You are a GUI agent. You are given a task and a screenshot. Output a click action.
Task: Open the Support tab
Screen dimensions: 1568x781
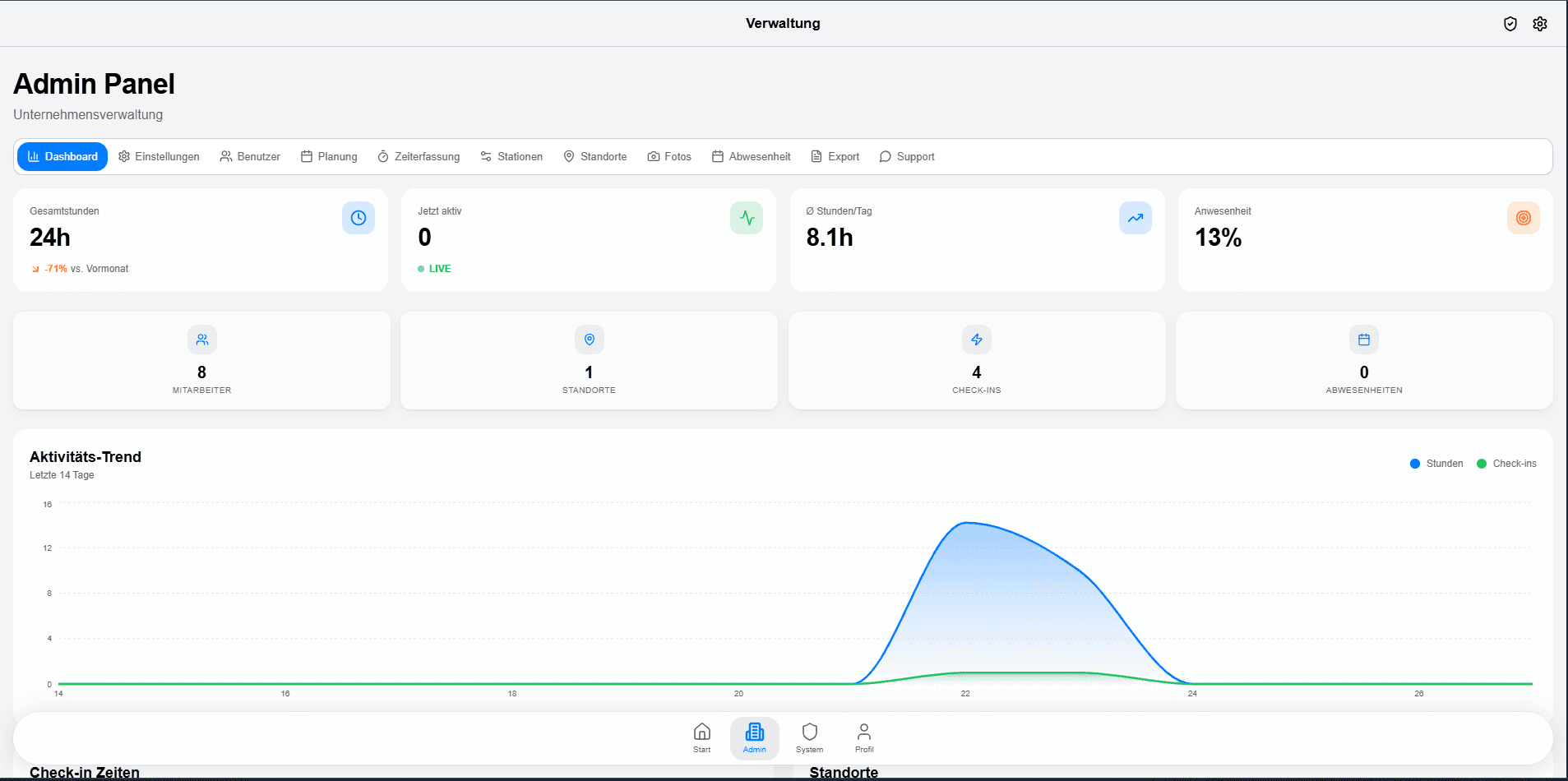pos(907,156)
